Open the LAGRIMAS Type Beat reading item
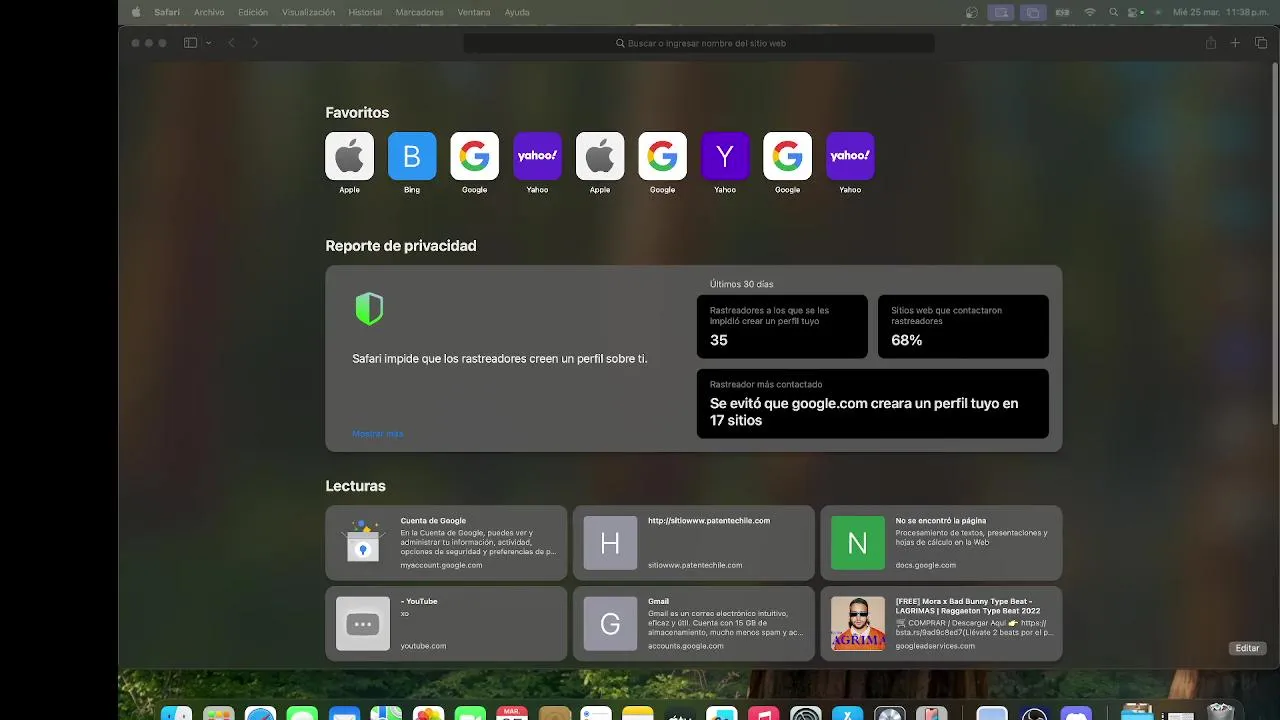1280x720 pixels. (941, 623)
